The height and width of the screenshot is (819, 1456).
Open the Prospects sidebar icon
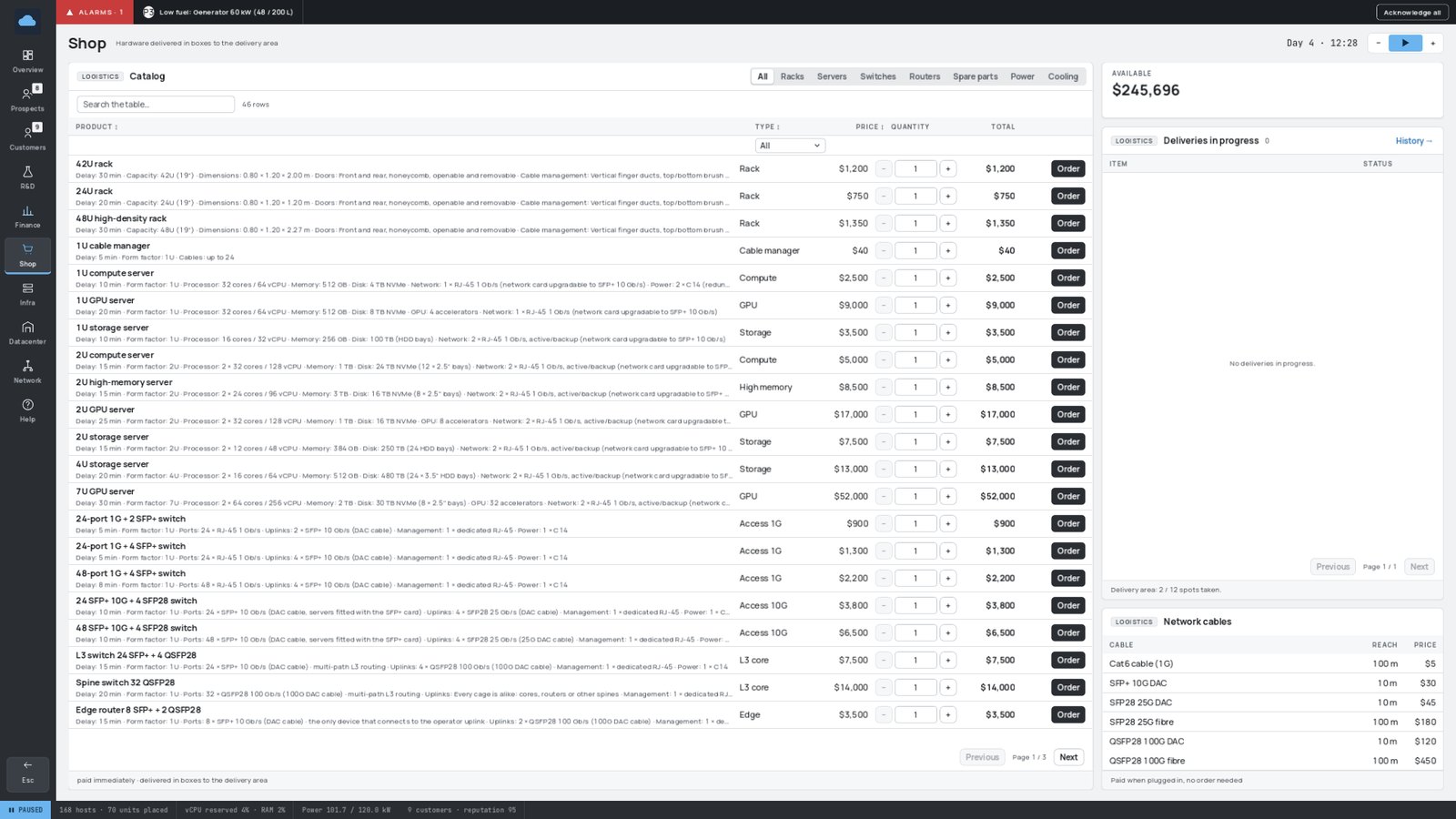pyautogui.click(x=27, y=99)
